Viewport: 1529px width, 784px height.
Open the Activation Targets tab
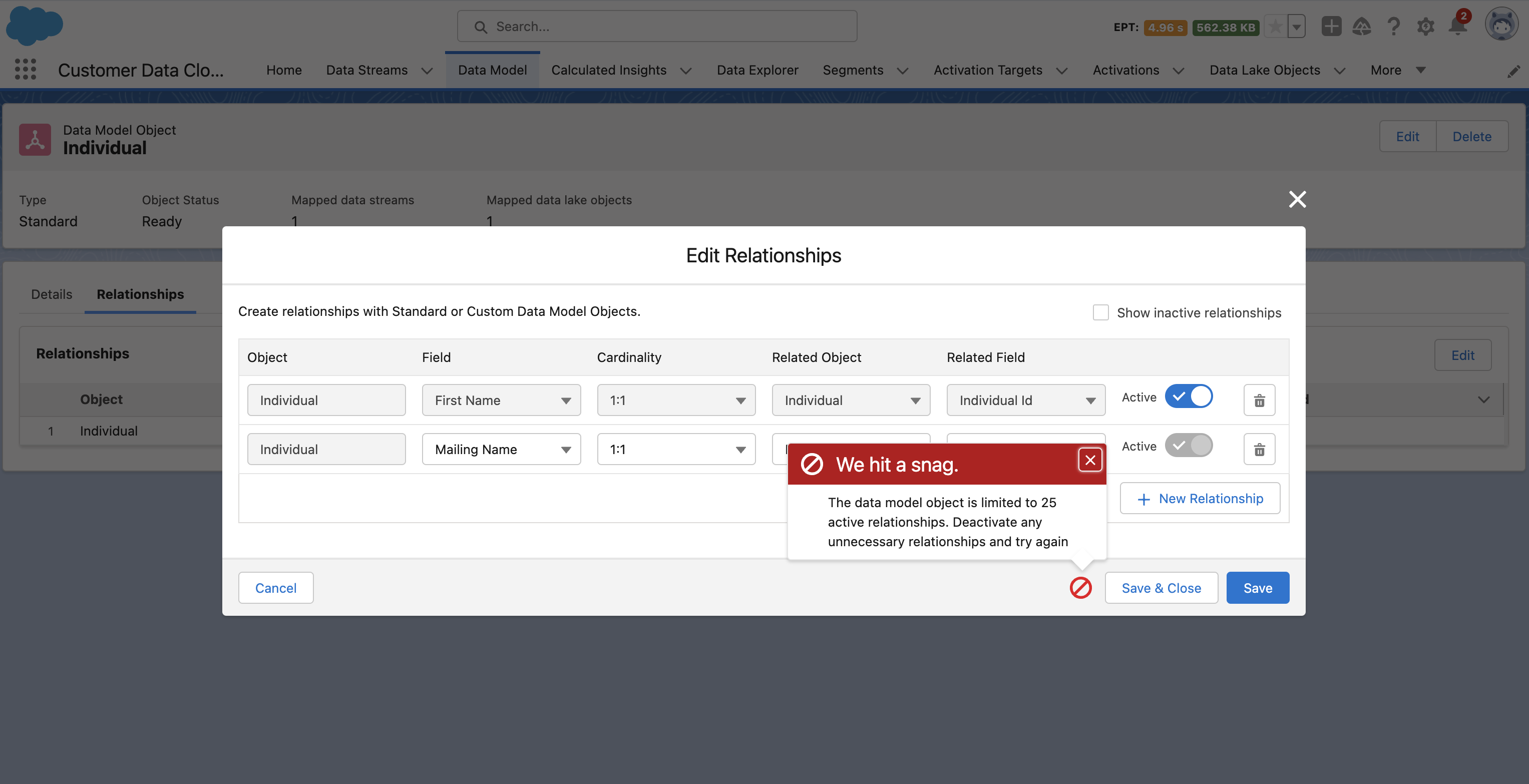988,70
